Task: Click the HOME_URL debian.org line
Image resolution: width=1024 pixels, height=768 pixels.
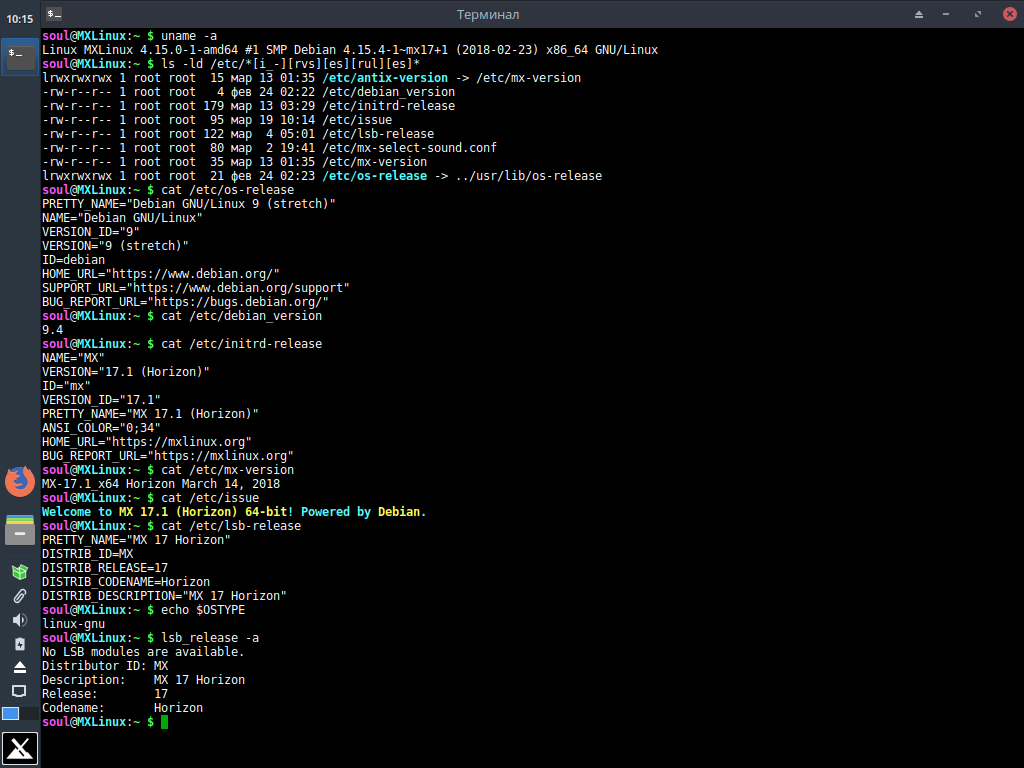Action: [x=161, y=274]
